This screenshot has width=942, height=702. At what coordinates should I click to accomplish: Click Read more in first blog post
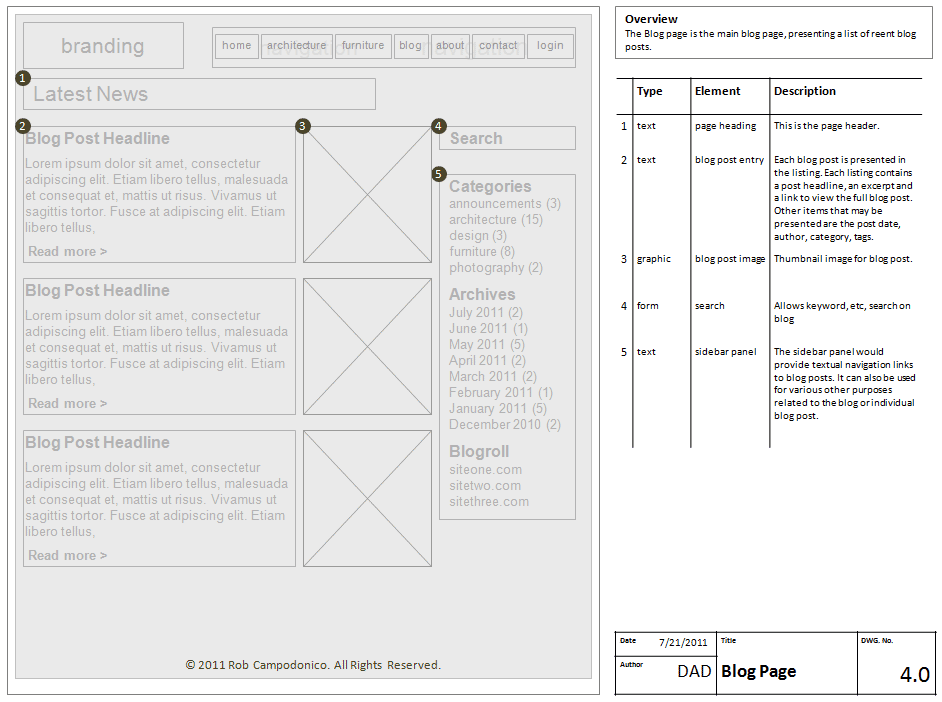(67, 252)
